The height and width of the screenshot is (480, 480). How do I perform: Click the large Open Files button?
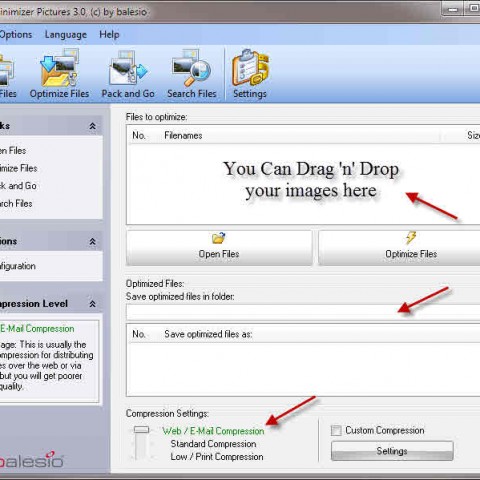pos(219,248)
